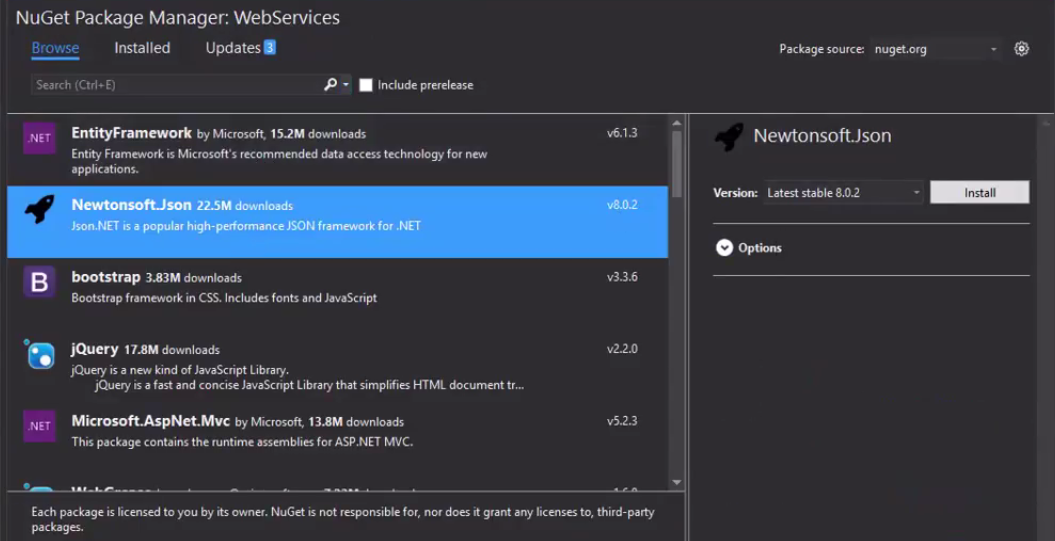This screenshot has width=1055, height=541.
Task: Click the Json.NET description text
Action: tap(246, 225)
